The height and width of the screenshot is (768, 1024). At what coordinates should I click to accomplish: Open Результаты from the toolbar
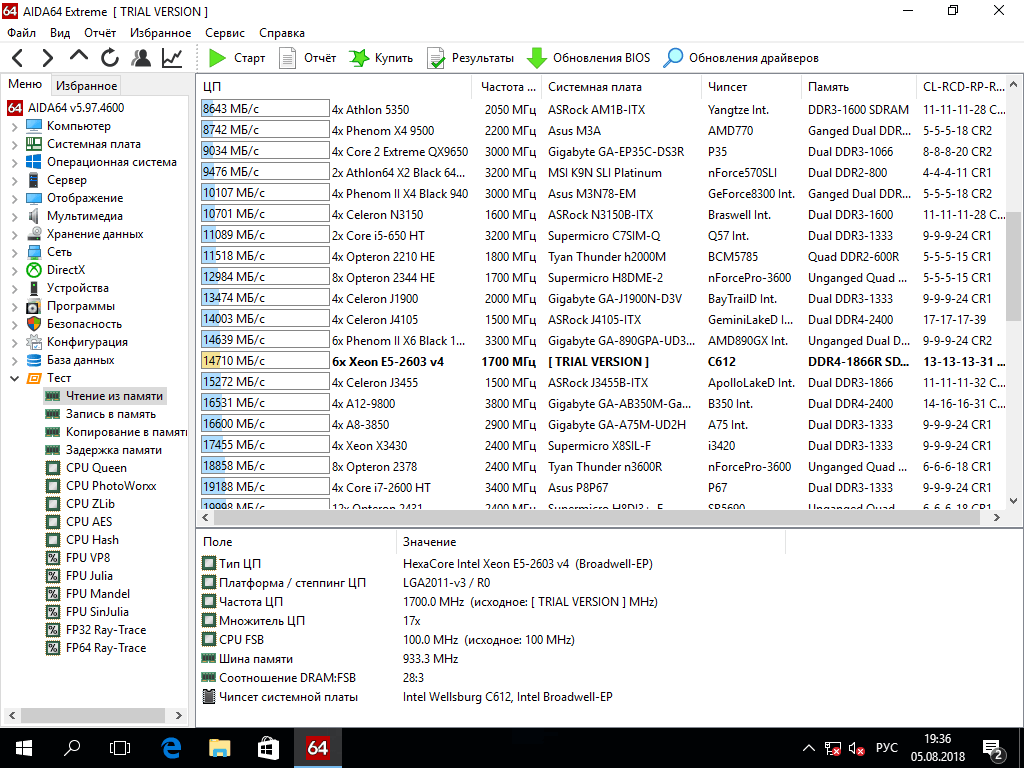470,58
